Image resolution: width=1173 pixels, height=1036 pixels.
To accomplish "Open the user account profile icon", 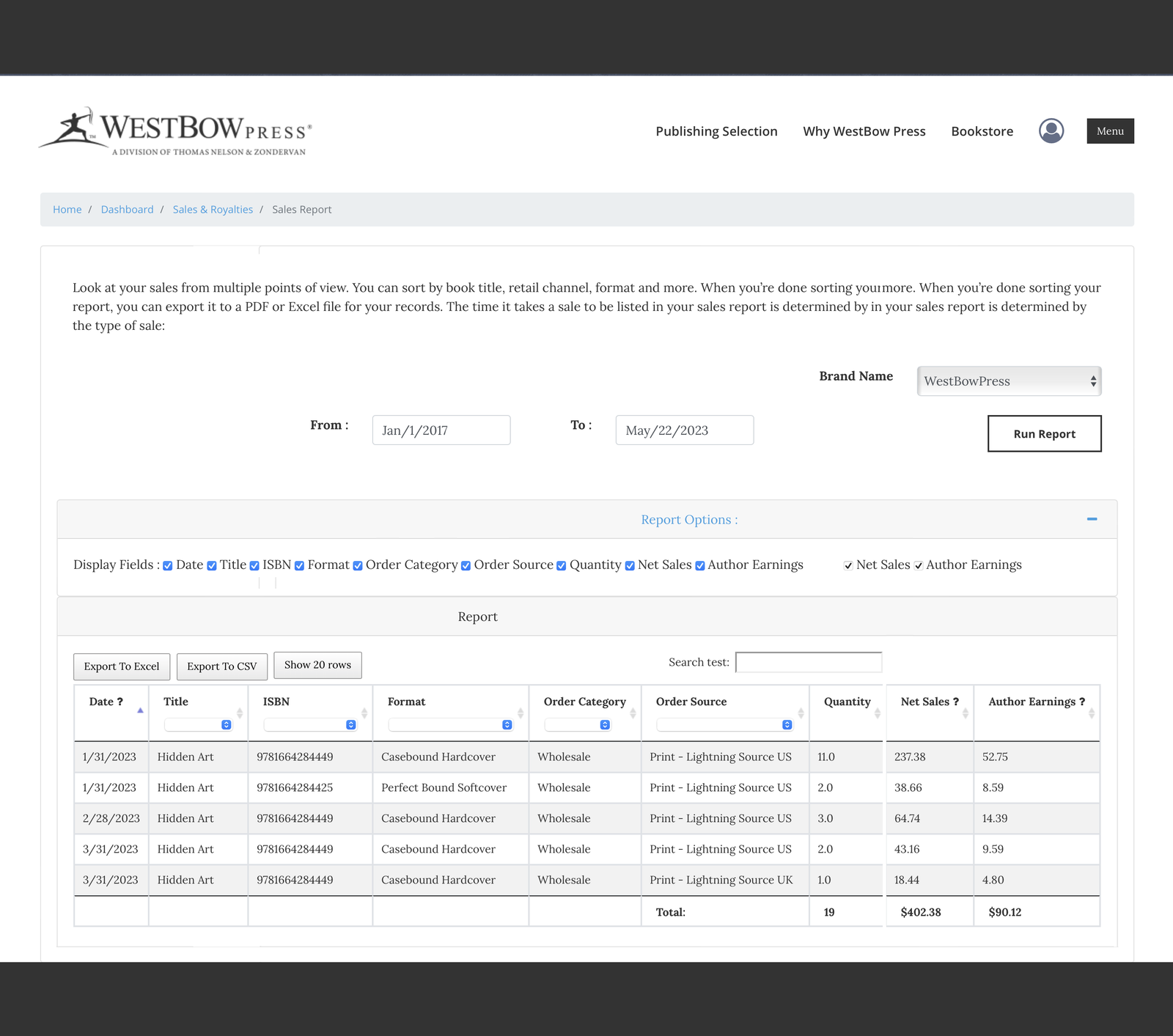I will point(1051,131).
